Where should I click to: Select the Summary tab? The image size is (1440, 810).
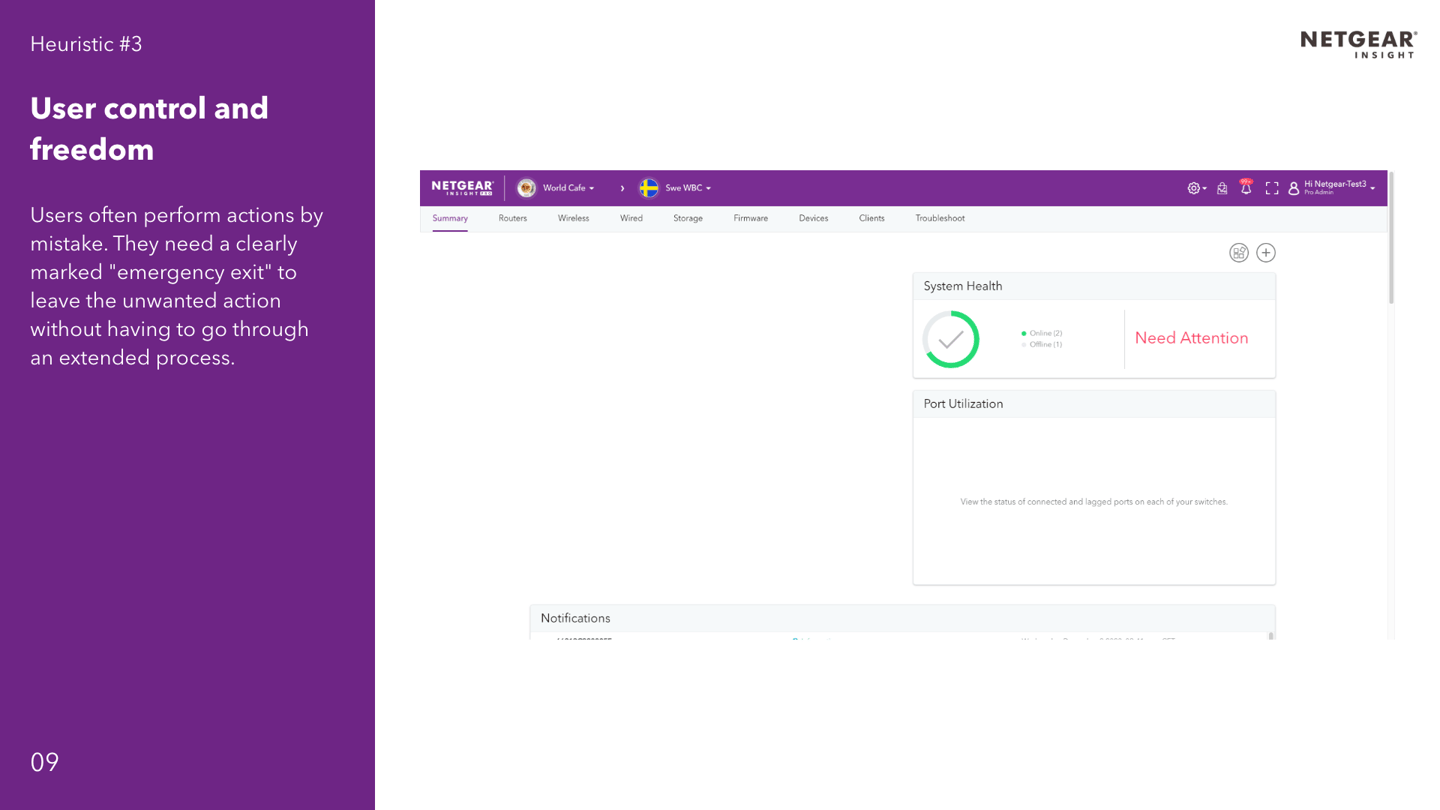(450, 218)
